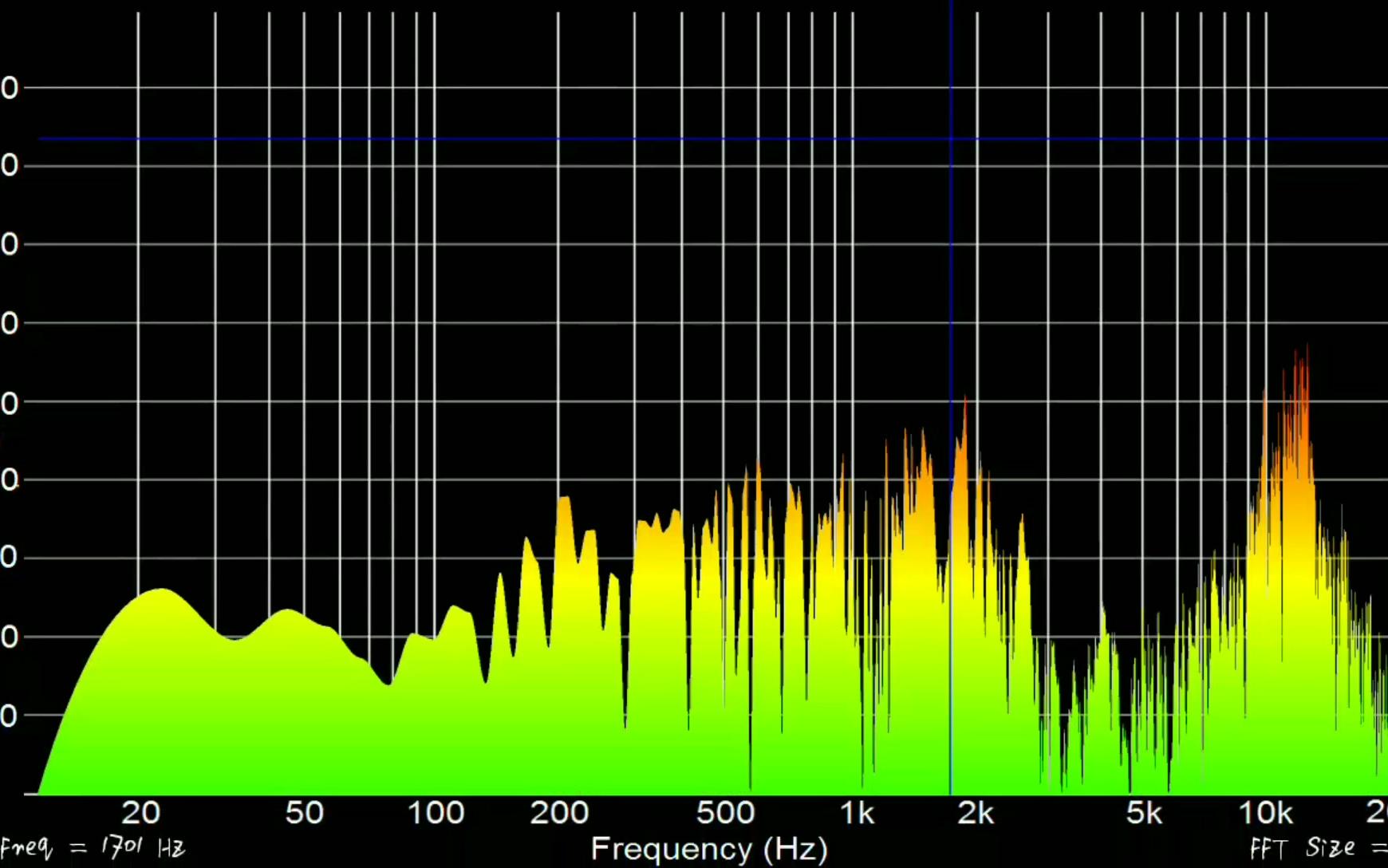Click the 'Freq = 1701 Hz' readout
1388x868 pixels.
click(x=93, y=847)
